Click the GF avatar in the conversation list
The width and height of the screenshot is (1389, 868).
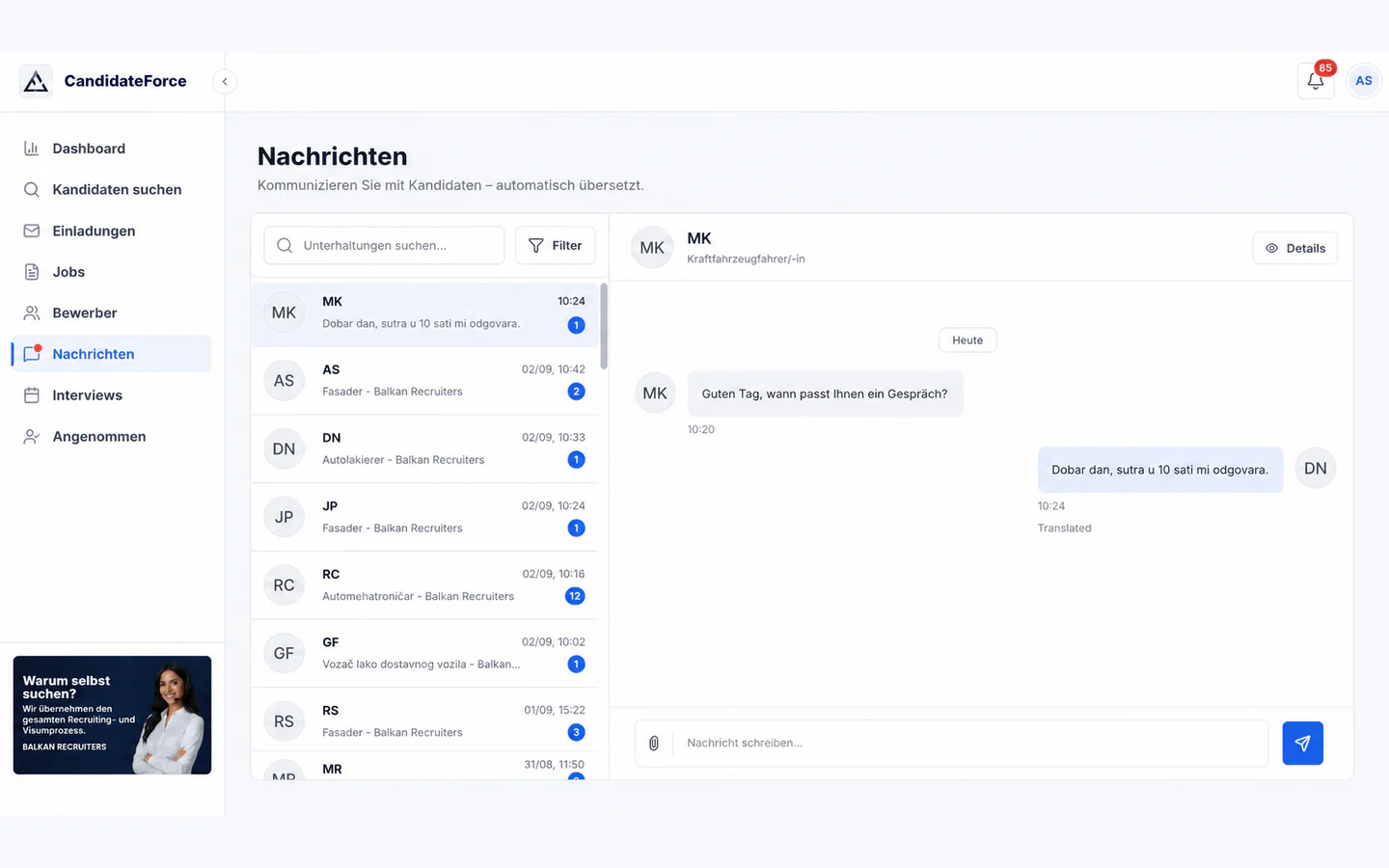click(284, 653)
